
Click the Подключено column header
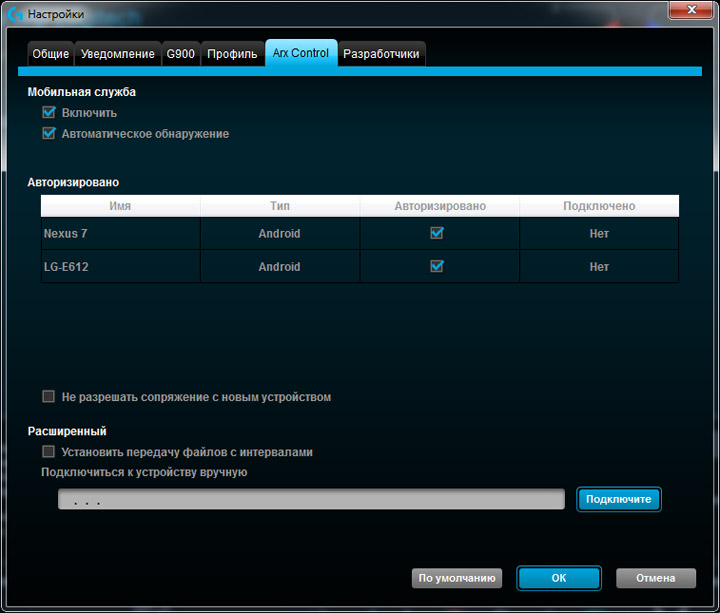(599, 206)
